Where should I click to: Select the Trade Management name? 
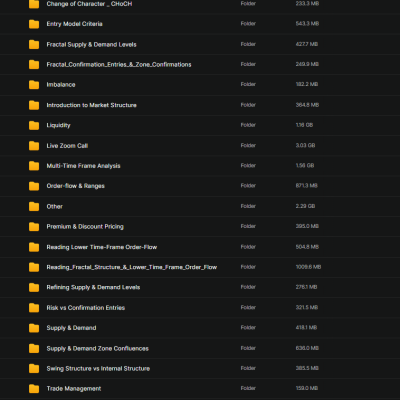(x=74, y=389)
